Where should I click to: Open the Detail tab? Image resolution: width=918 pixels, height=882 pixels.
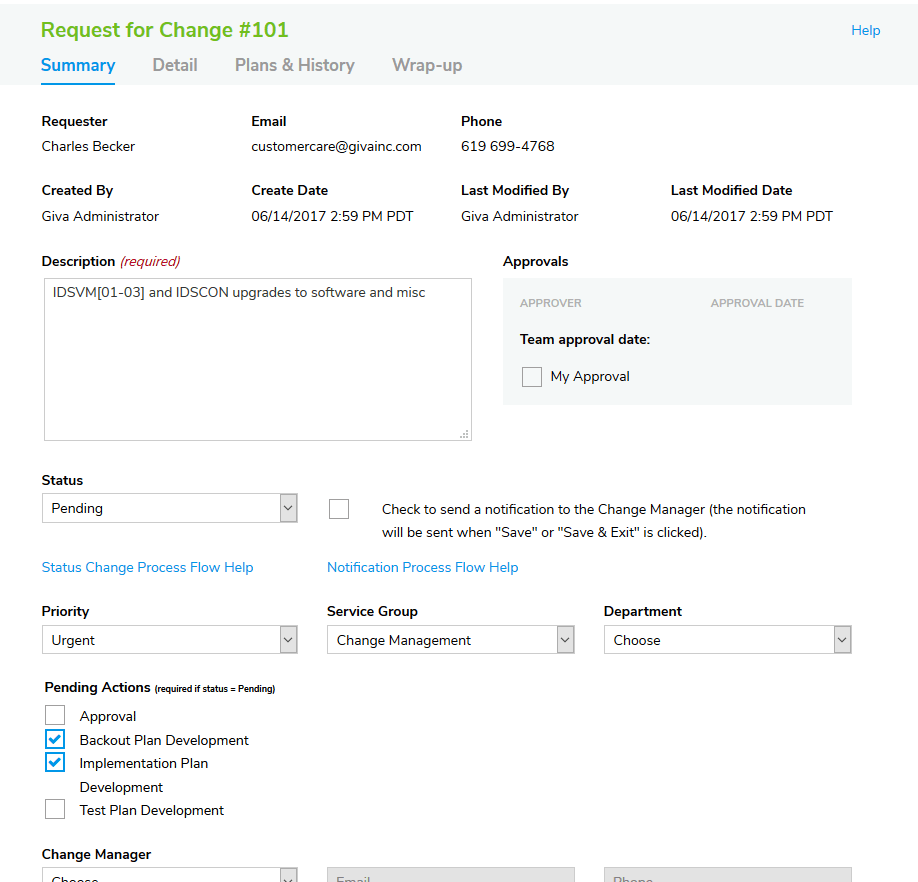point(174,65)
